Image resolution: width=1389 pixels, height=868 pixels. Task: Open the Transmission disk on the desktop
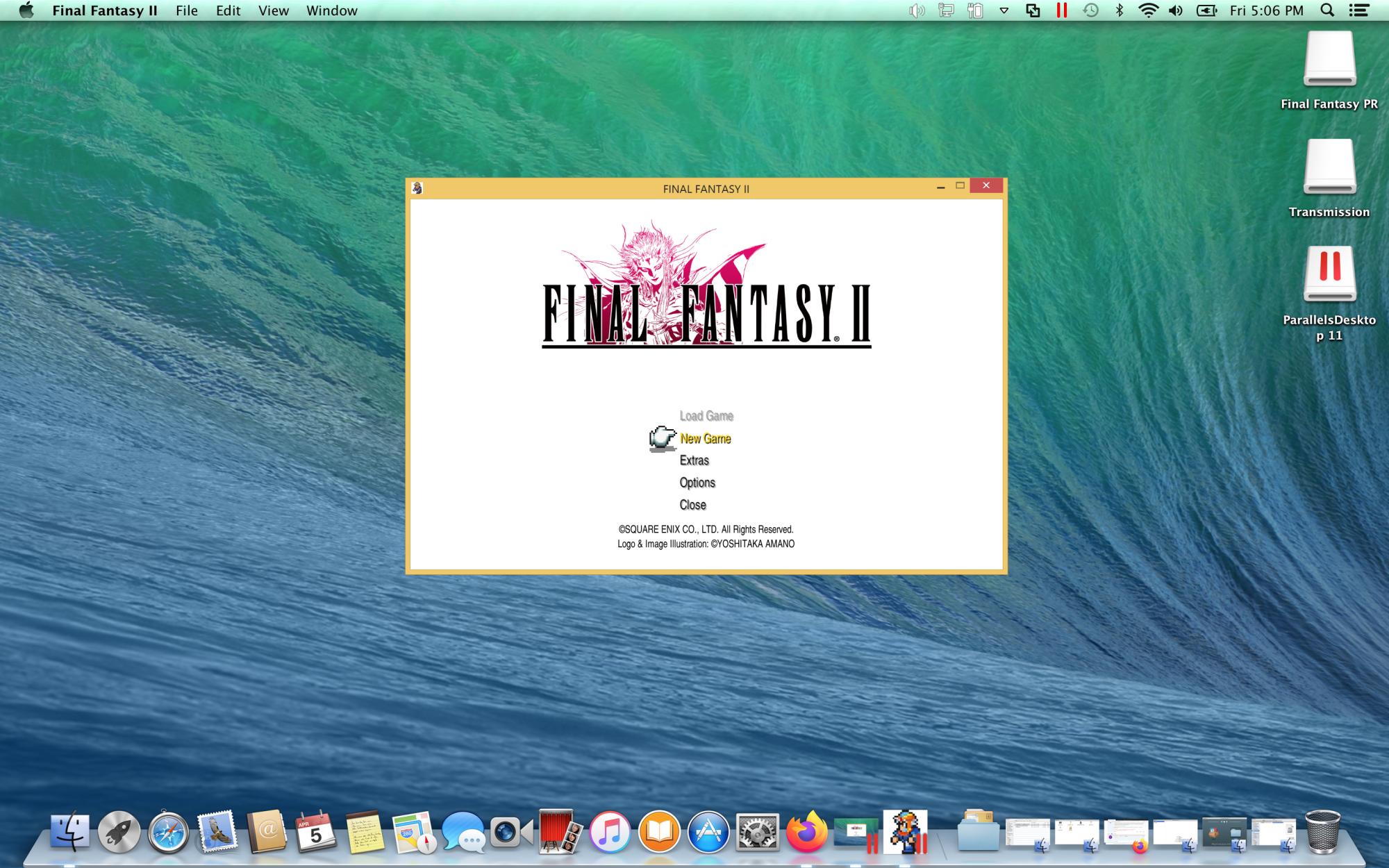click(x=1329, y=167)
